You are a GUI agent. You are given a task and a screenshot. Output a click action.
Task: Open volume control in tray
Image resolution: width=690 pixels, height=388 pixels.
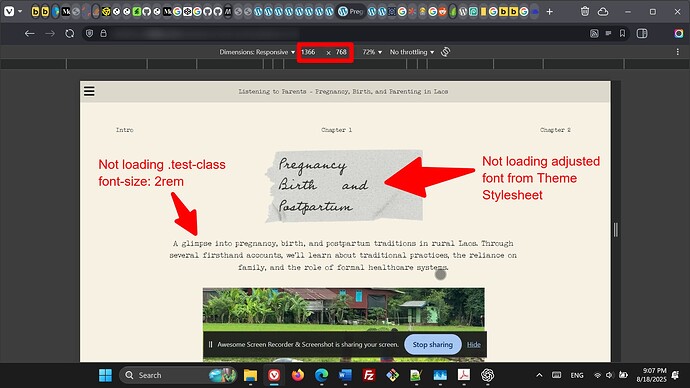tap(609, 375)
